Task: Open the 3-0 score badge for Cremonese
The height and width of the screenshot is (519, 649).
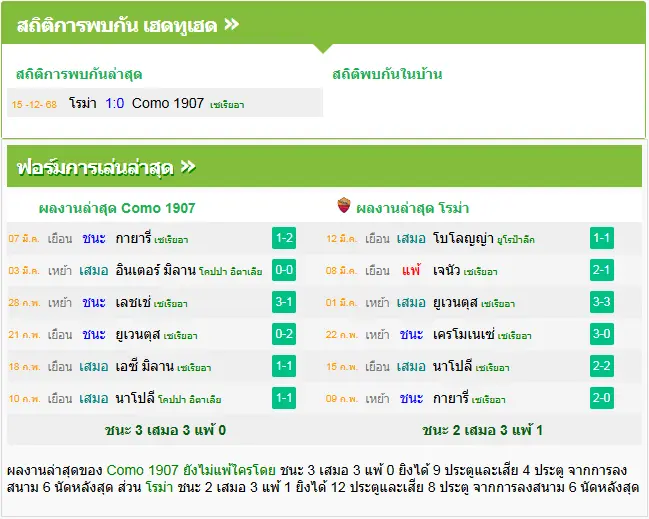Action: (602, 334)
